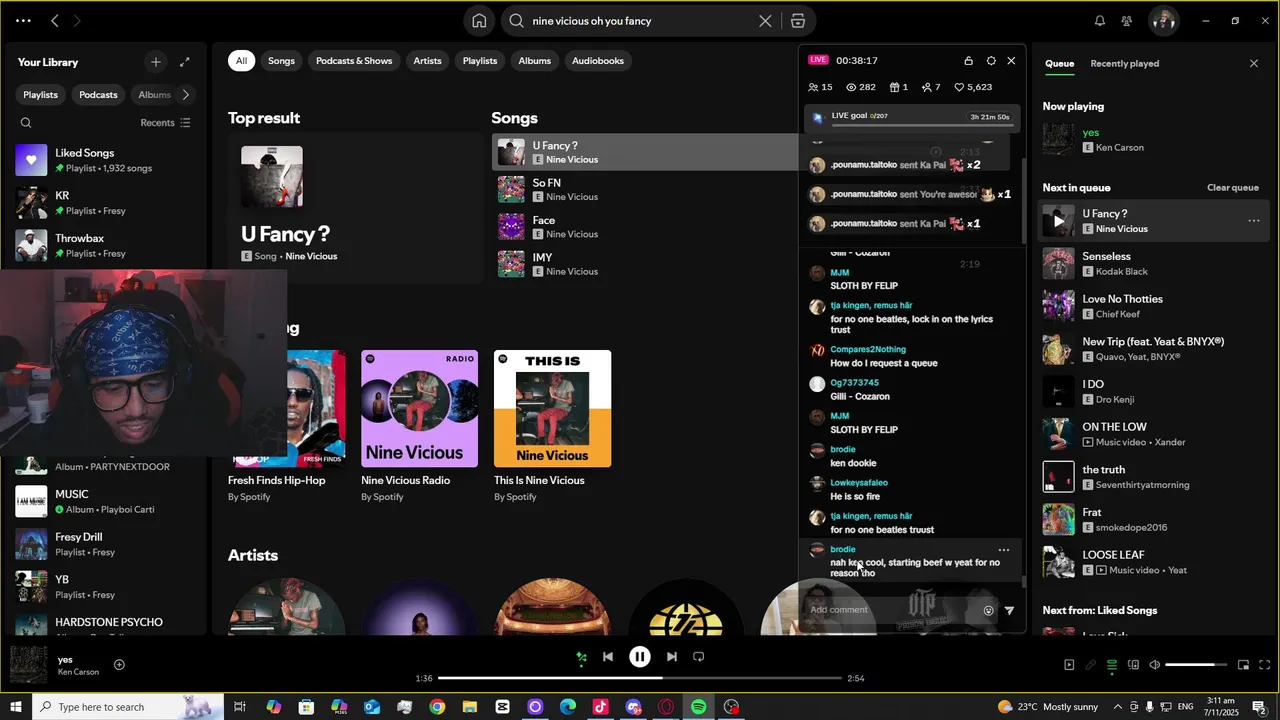Screen dimensions: 1280x720
Task: Select Podcasts & Shows filter
Action: (x=354, y=61)
